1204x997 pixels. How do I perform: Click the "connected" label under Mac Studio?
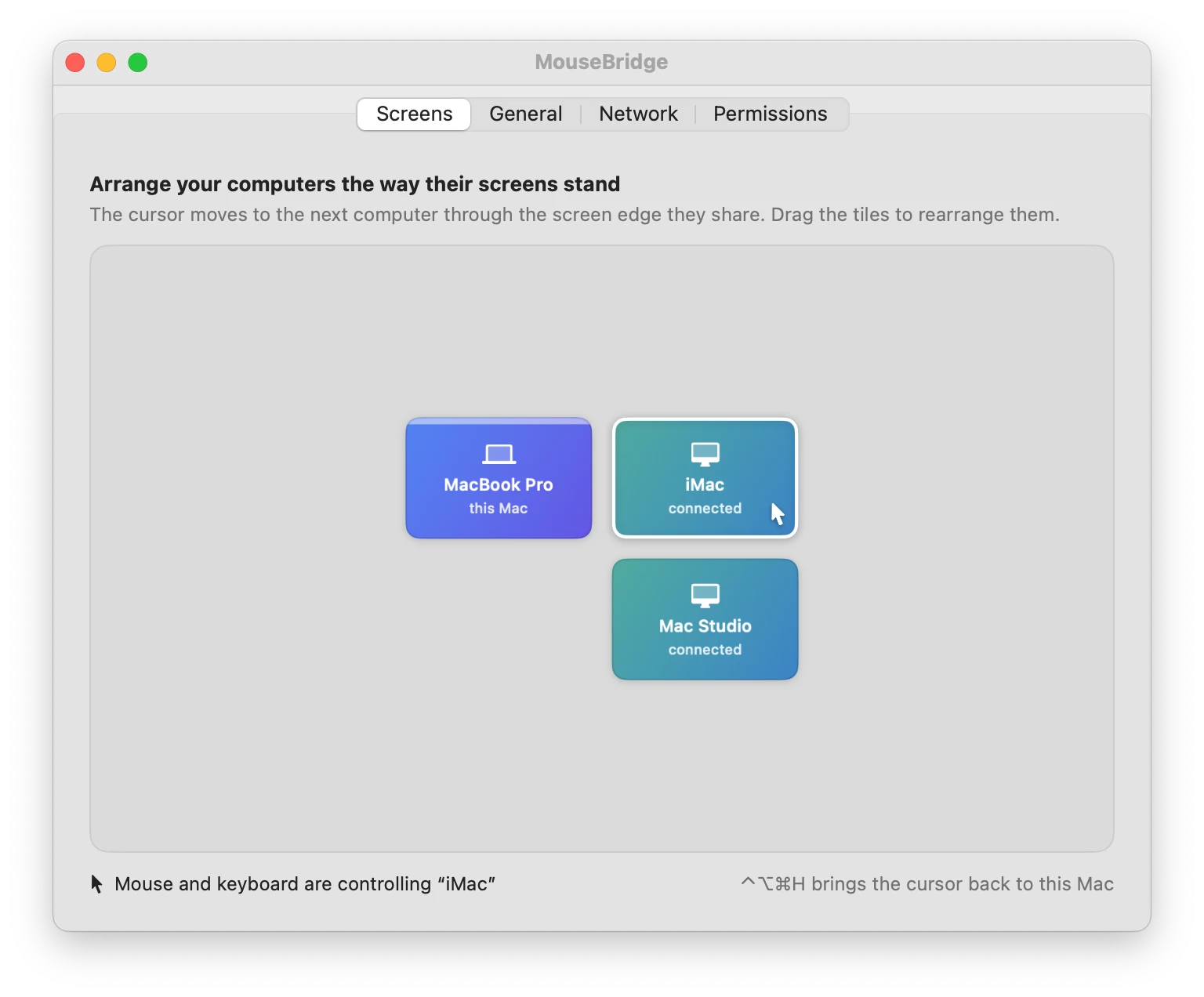(705, 650)
